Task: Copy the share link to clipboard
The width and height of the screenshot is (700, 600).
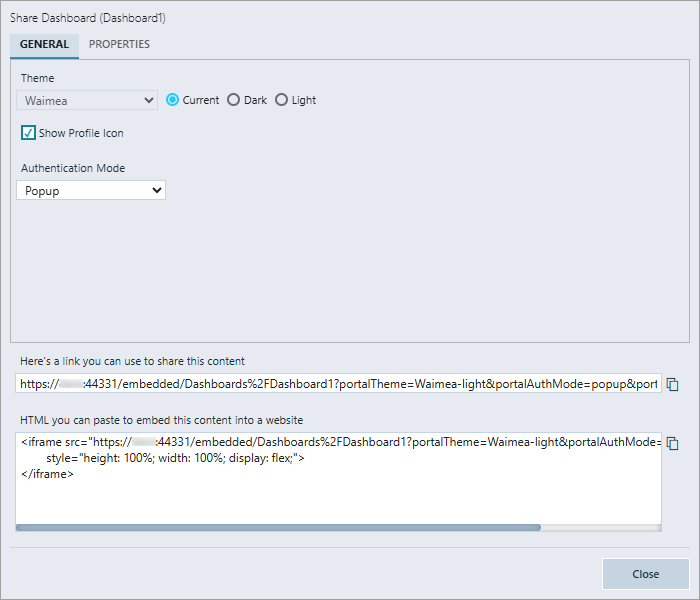Action: click(673, 384)
